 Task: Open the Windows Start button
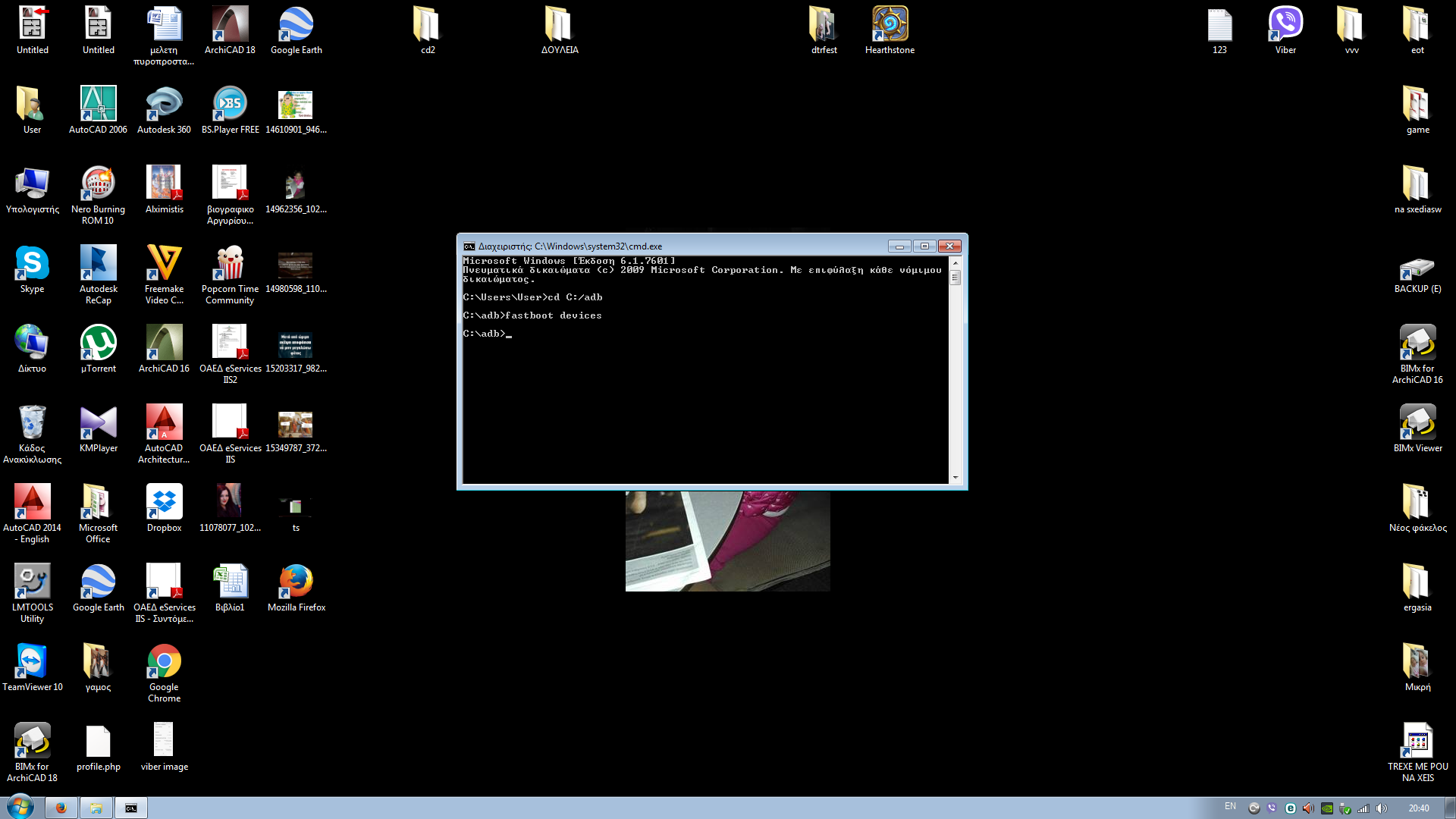pyautogui.click(x=20, y=807)
